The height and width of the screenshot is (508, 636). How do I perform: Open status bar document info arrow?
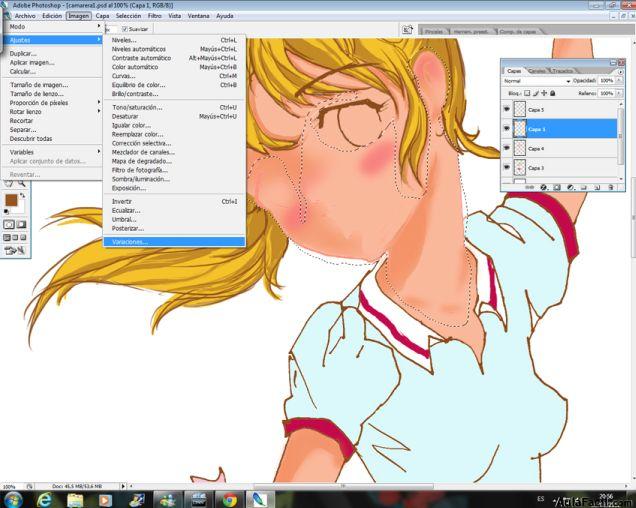[123, 486]
